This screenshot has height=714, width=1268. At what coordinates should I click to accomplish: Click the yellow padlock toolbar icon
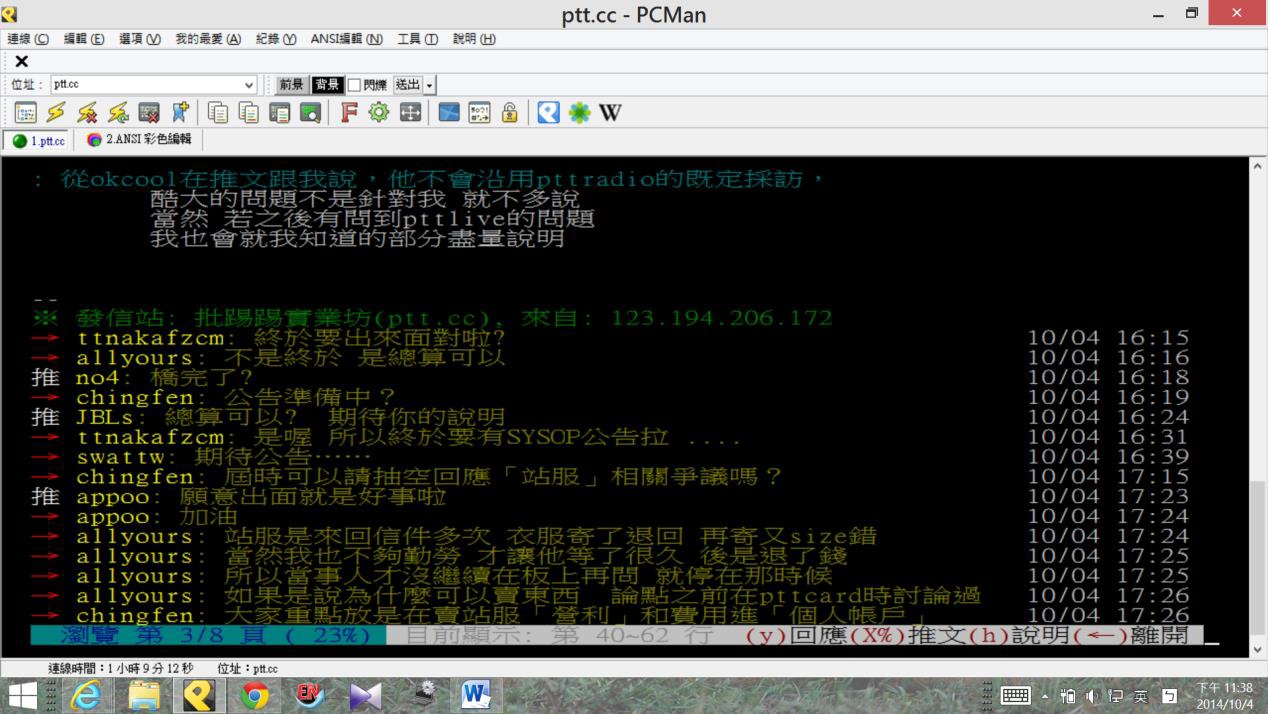[510, 112]
